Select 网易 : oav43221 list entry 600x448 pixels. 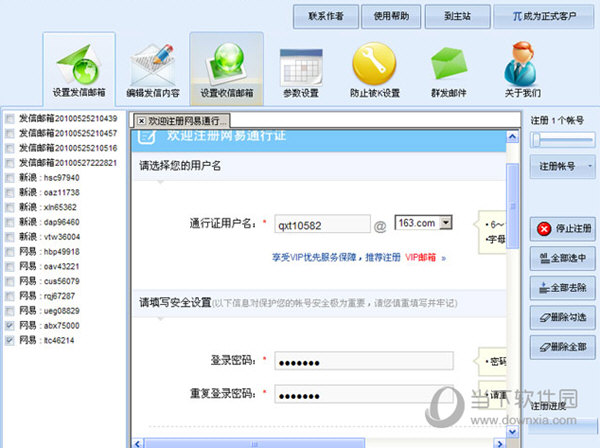point(49,267)
